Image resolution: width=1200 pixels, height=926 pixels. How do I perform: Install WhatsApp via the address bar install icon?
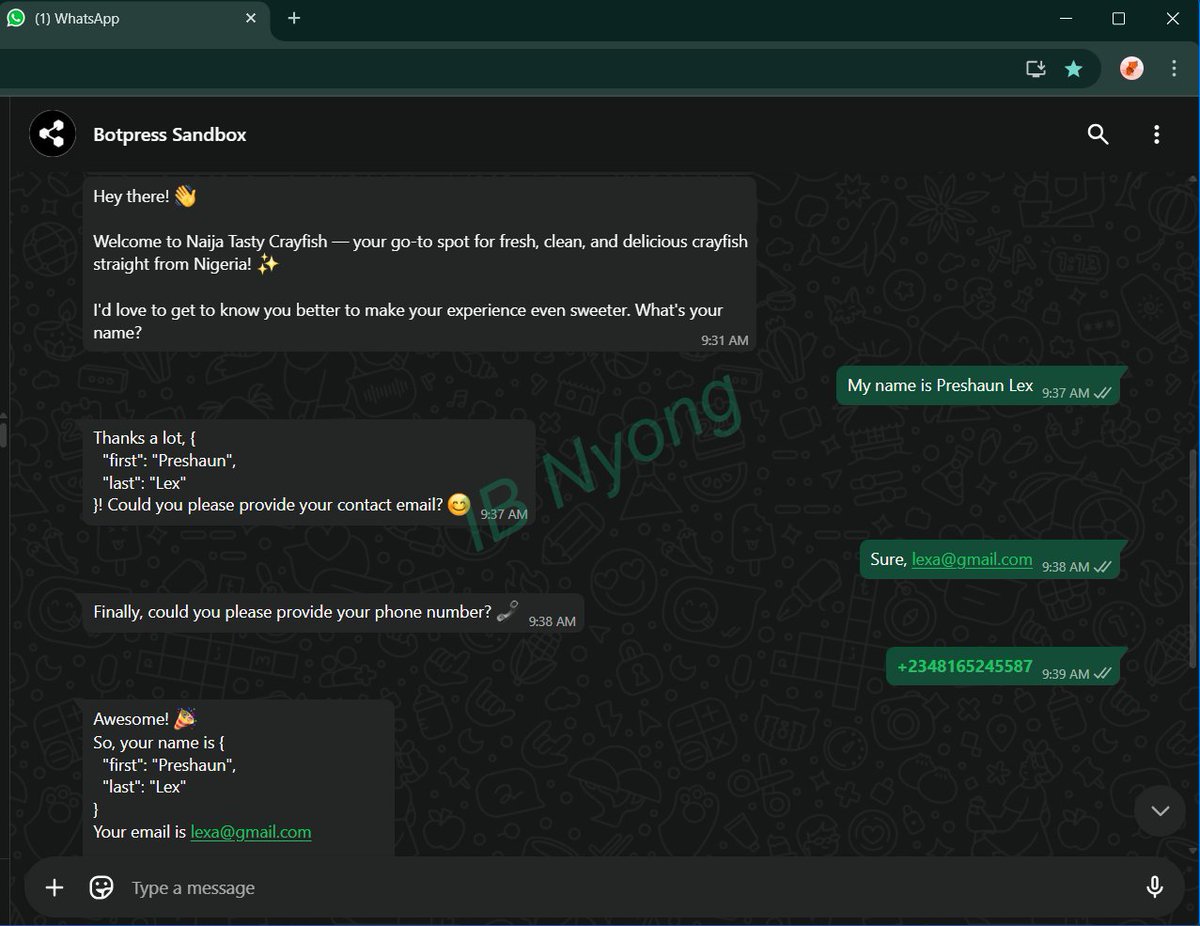coord(1035,68)
